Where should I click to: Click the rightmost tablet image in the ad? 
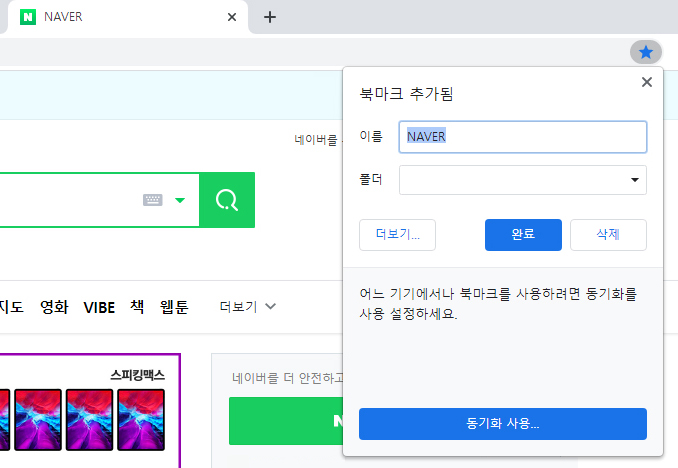click(x=141, y=420)
